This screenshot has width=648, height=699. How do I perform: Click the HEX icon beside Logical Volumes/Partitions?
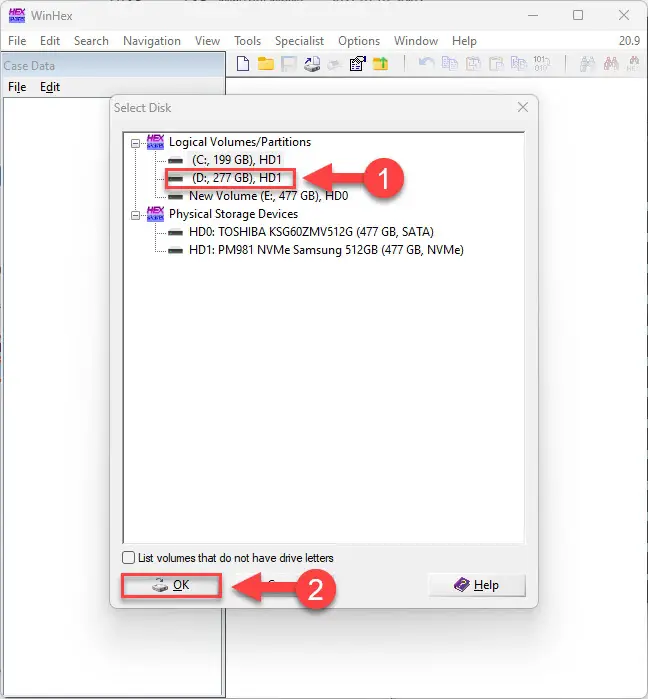(x=156, y=142)
